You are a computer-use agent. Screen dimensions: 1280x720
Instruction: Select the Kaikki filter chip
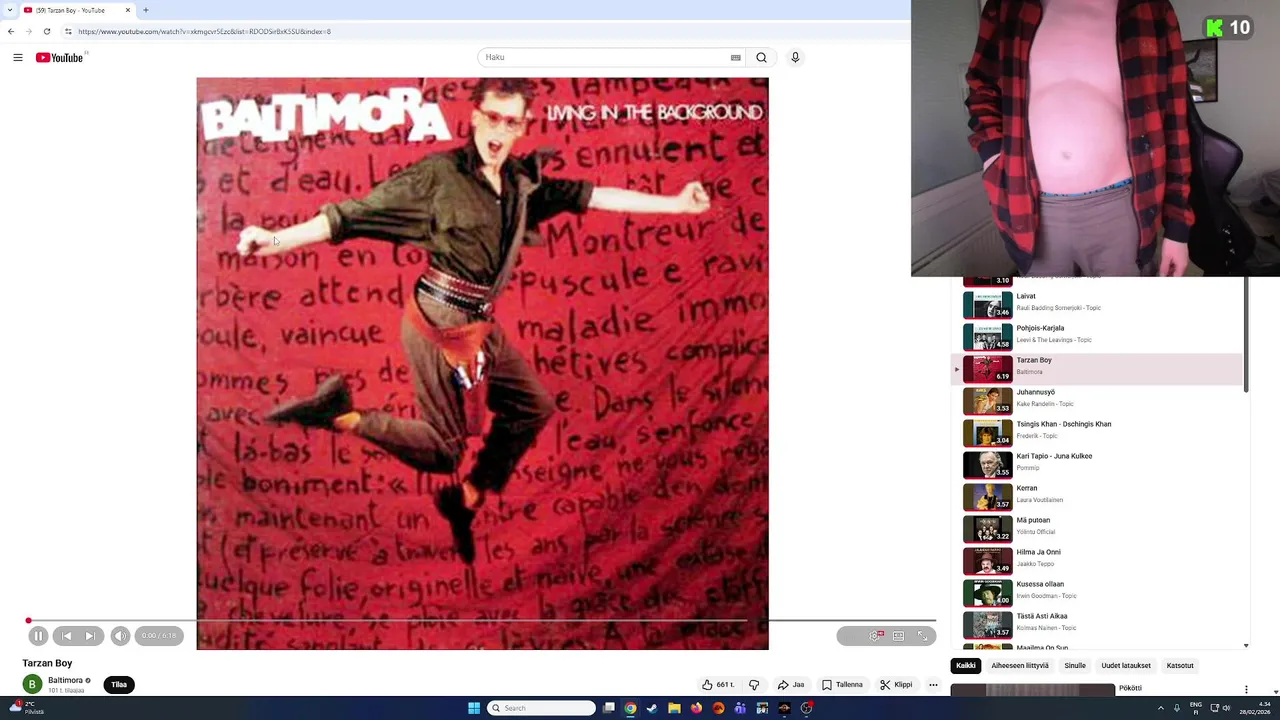click(x=966, y=666)
